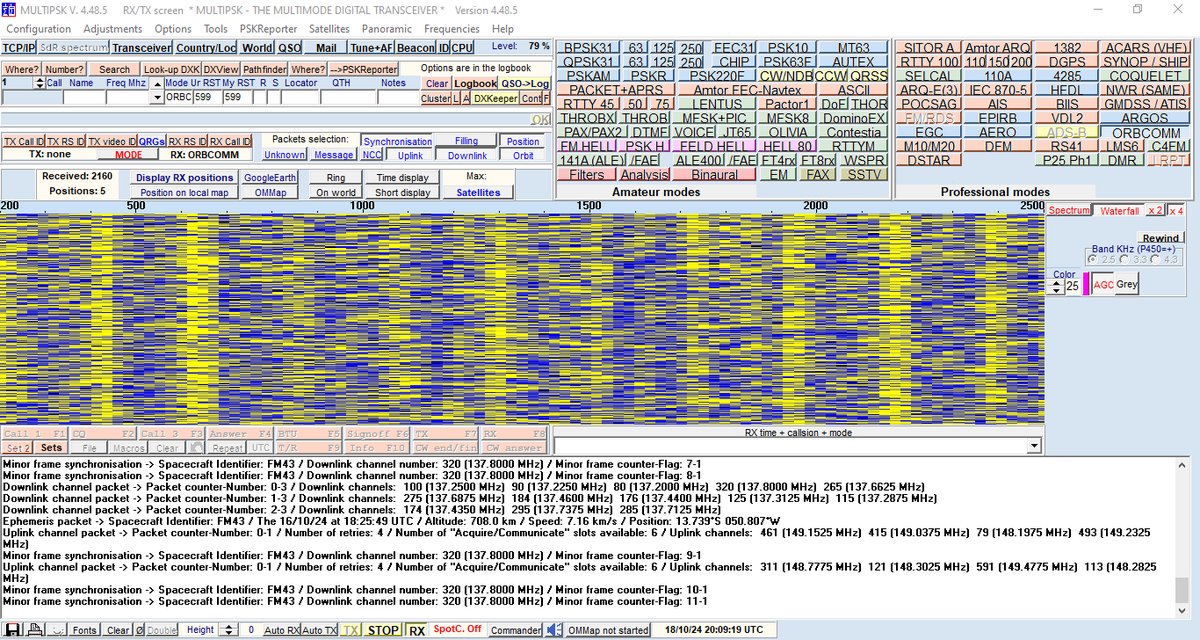Toggle the Uplink packets selection
Screen dimensions: 1200x640
tap(410, 155)
